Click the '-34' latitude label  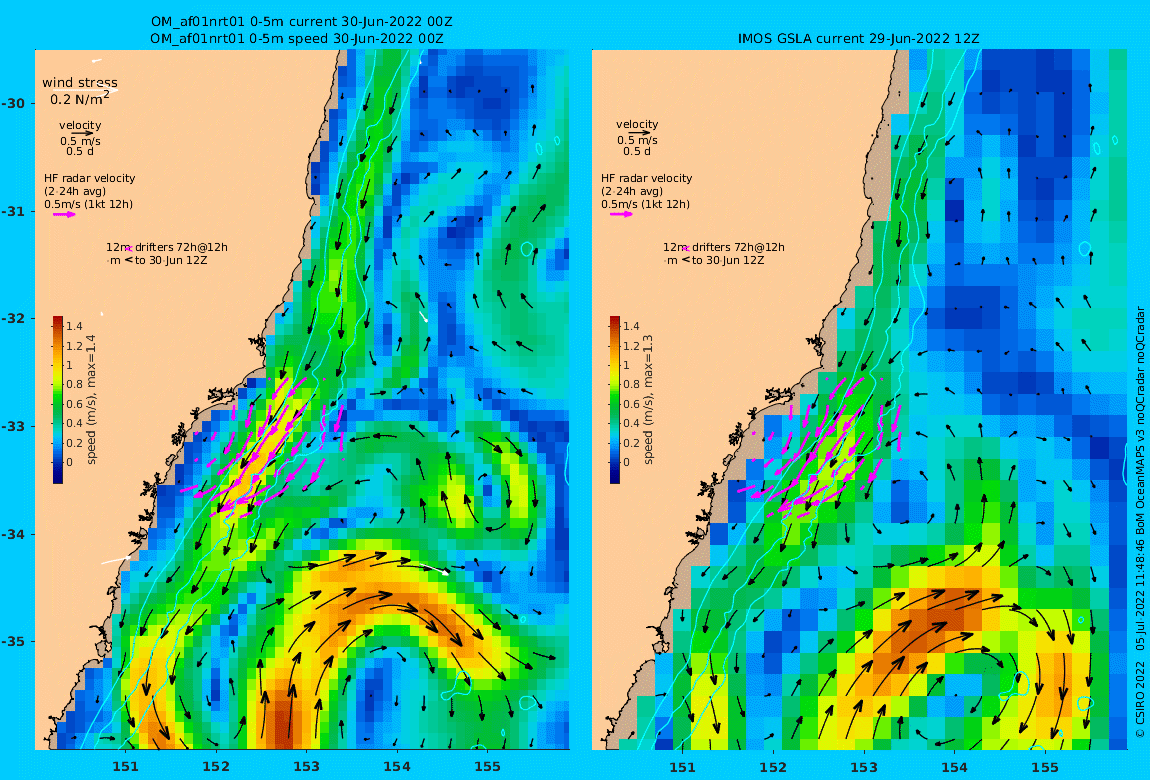[13, 534]
